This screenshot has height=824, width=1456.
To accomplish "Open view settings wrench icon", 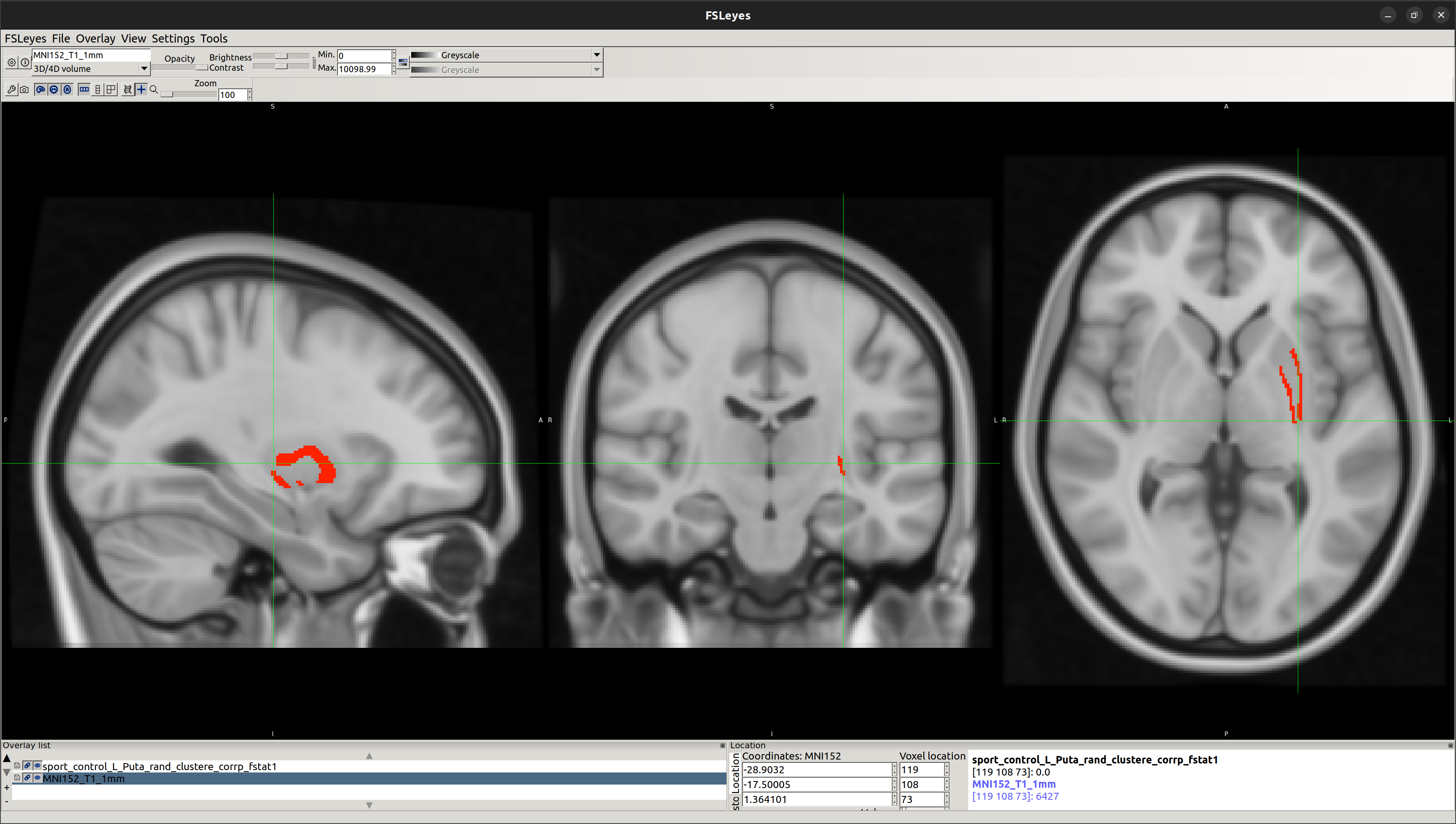I will 11,89.
